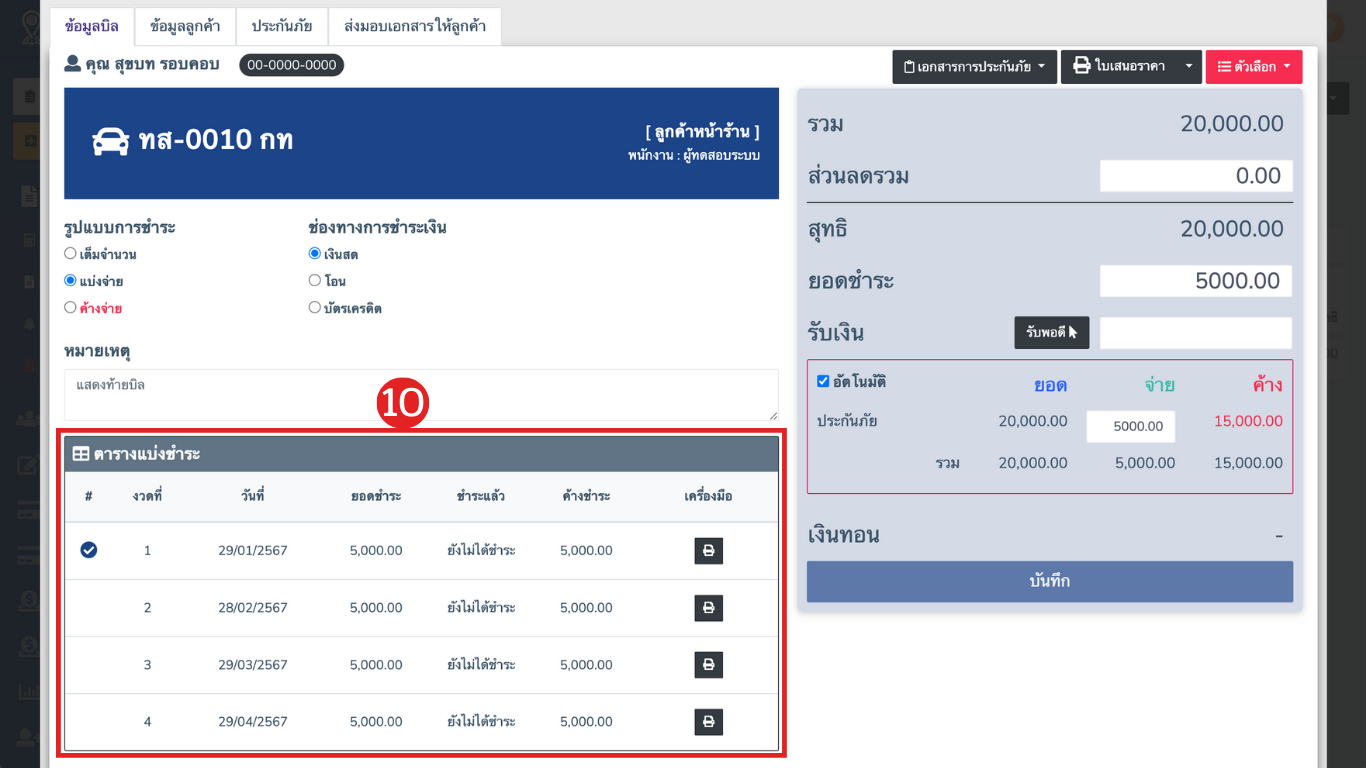Click date 28/02/2567 in installment table
The width and height of the screenshot is (1366, 768).
(253, 608)
